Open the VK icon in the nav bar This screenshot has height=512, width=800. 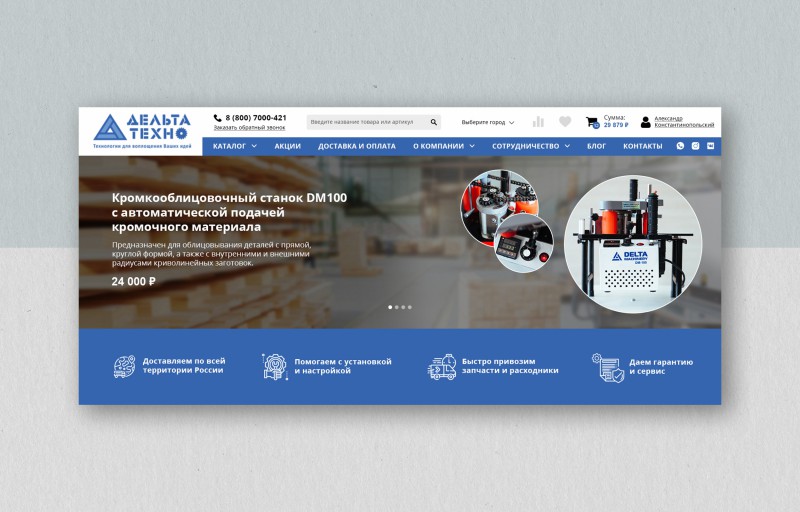[710, 146]
